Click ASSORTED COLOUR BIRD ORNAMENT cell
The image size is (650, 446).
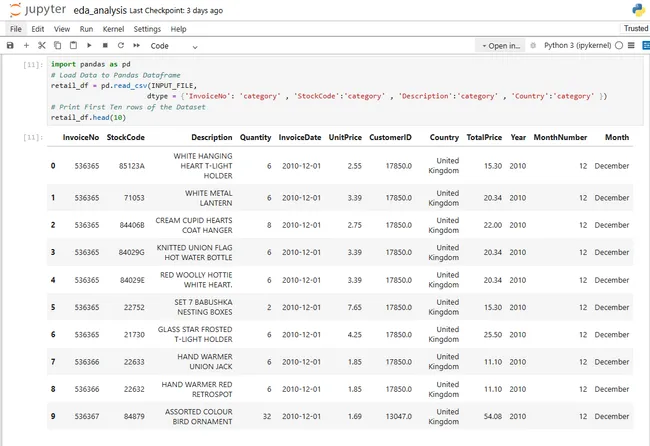click(x=198, y=417)
